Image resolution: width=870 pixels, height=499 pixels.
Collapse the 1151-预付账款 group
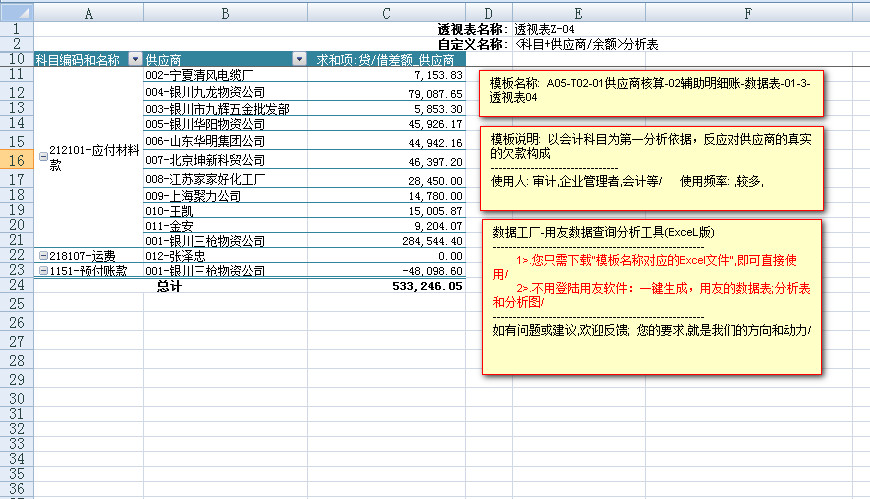[x=42, y=271]
